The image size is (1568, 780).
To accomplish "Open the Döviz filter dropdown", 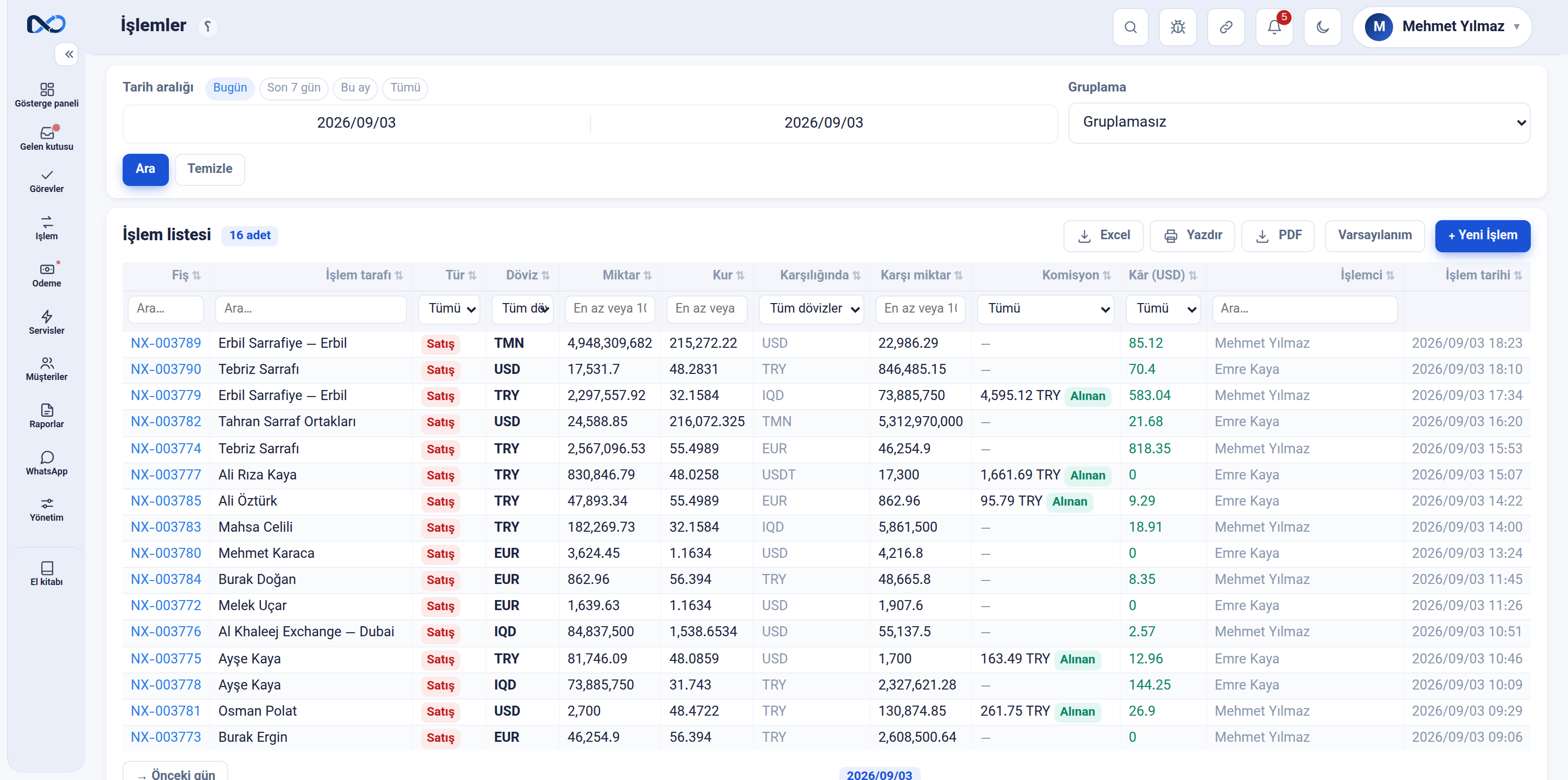I will click(x=523, y=309).
